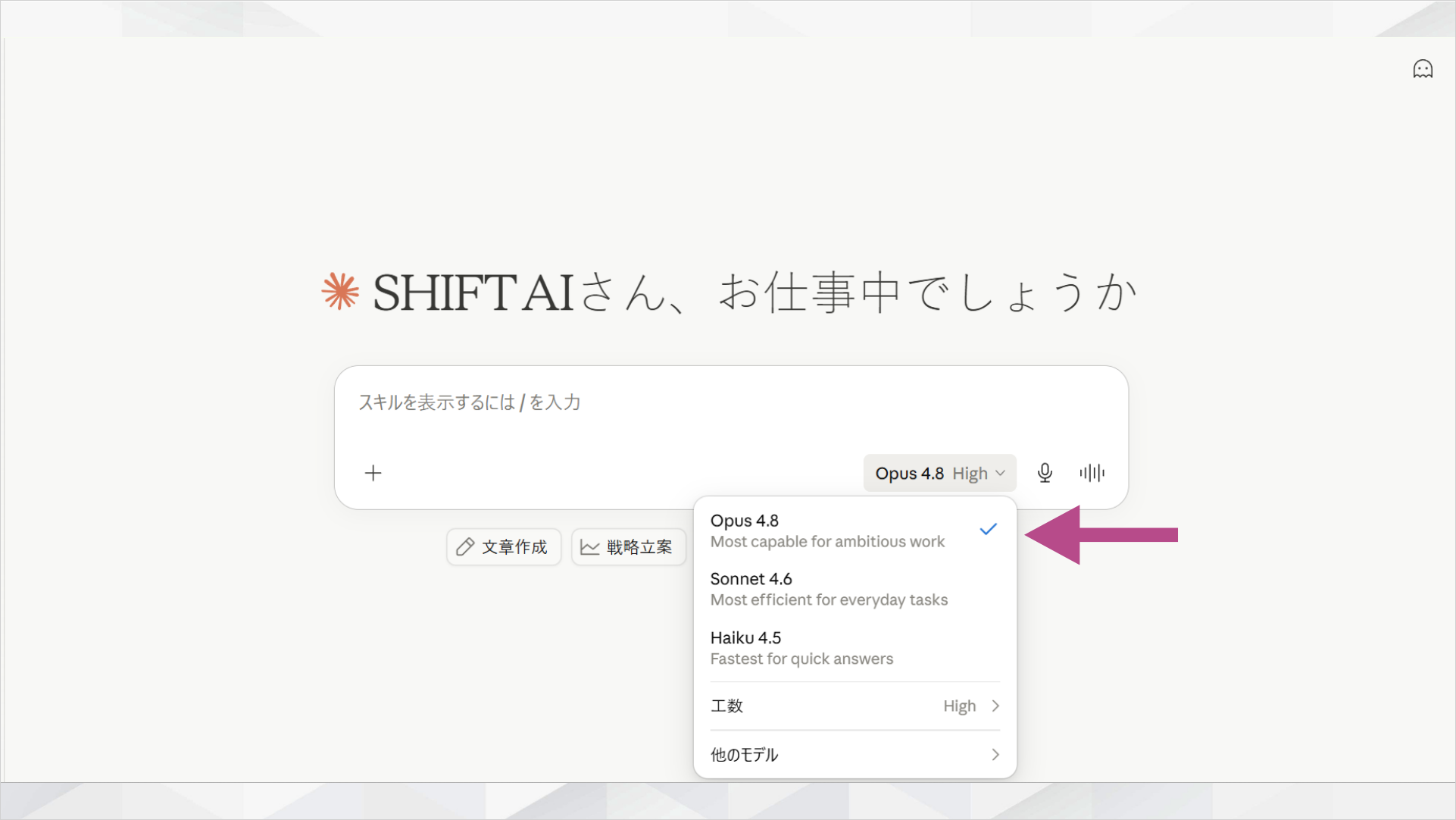Click the plus attachment icon
1456x820 pixels.
373,473
